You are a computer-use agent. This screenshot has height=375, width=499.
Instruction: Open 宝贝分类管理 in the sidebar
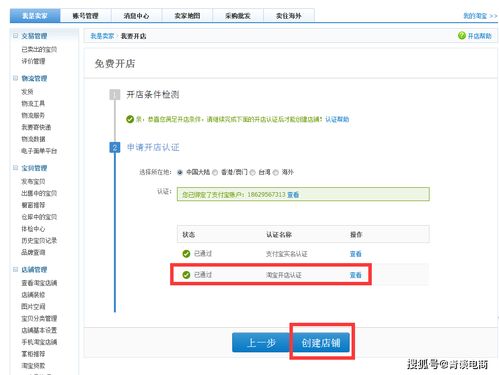click(x=39, y=318)
